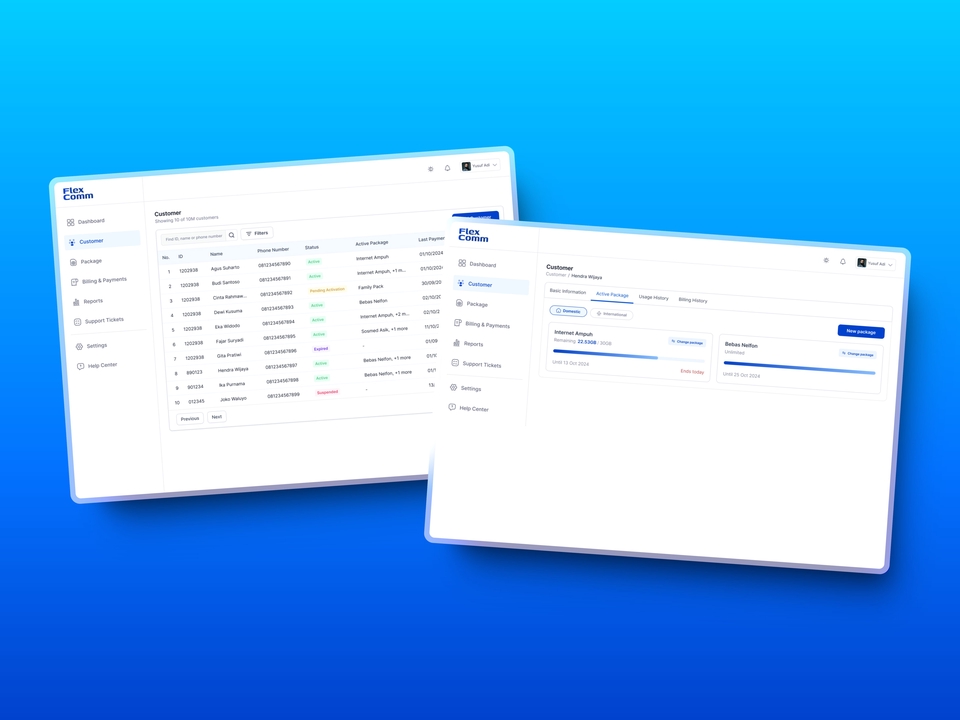Screen dimensions: 960x720
Task: Select the Budi Santoso customer row
Action: point(304,277)
